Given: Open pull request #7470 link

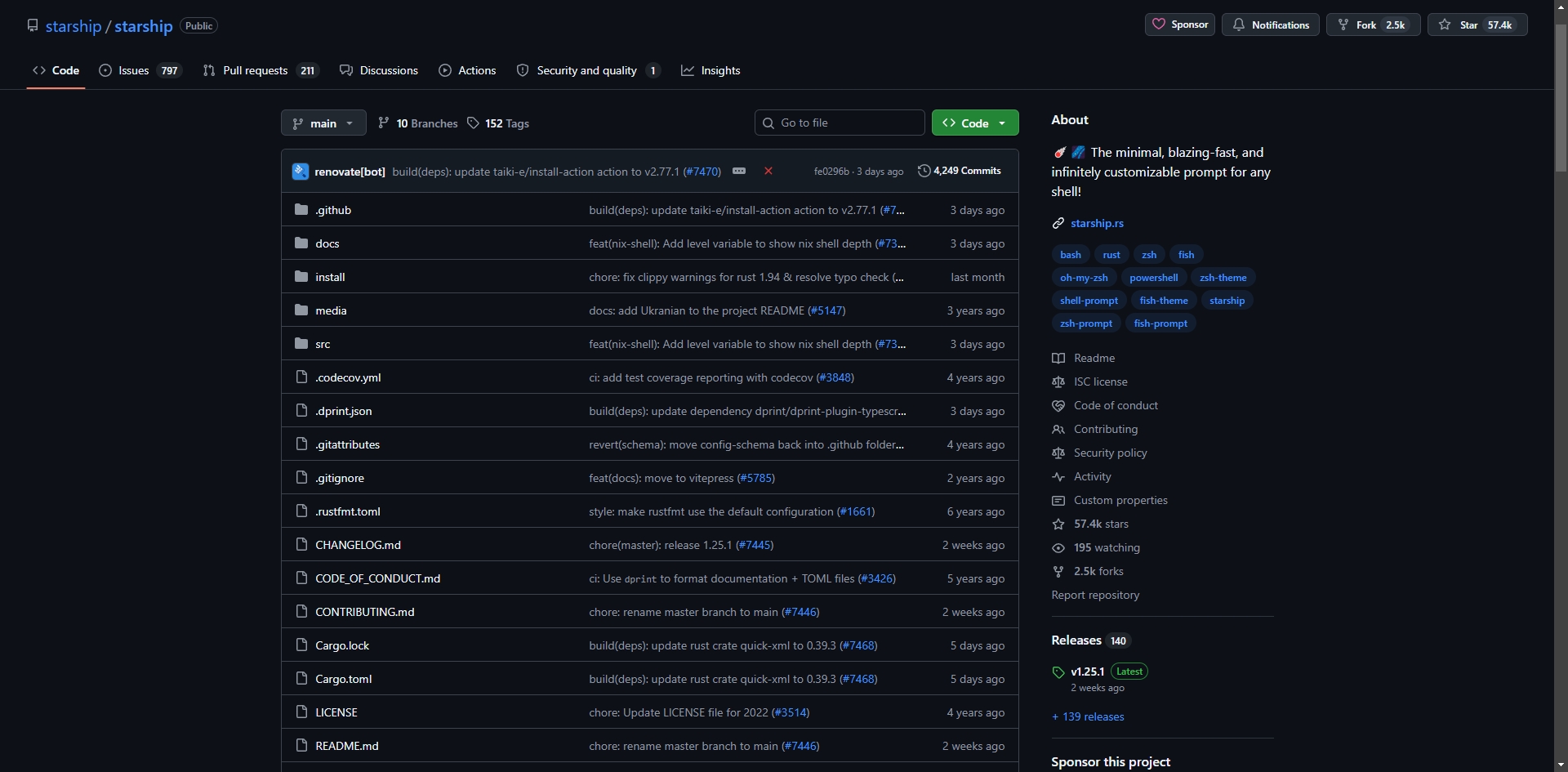Looking at the screenshot, I should coord(702,172).
